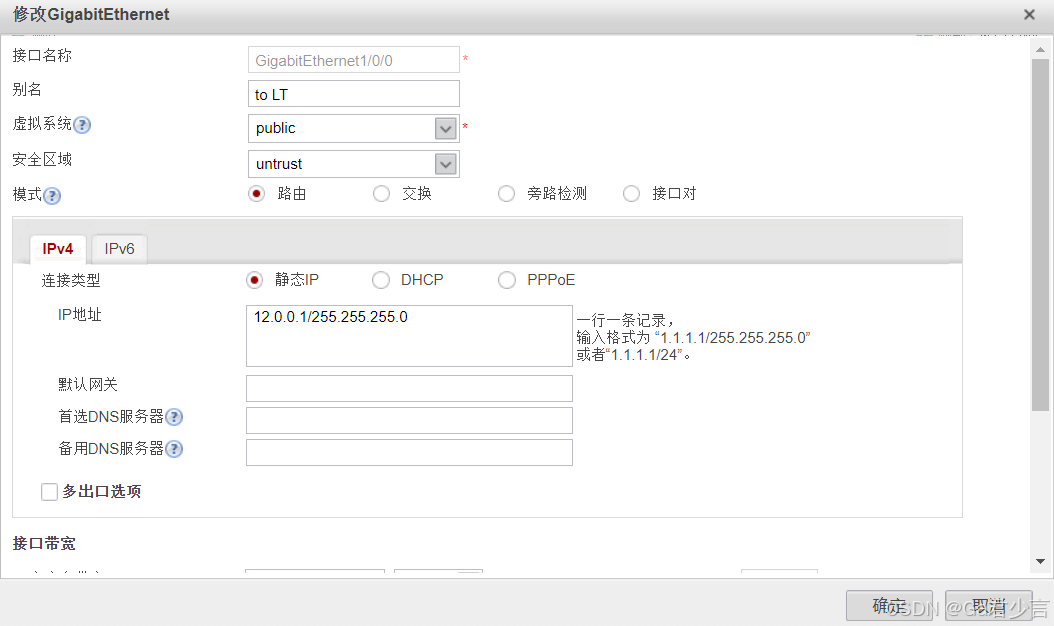Expand the 虚拟系统 public dropdown
The image size is (1054, 626).
[446, 128]
